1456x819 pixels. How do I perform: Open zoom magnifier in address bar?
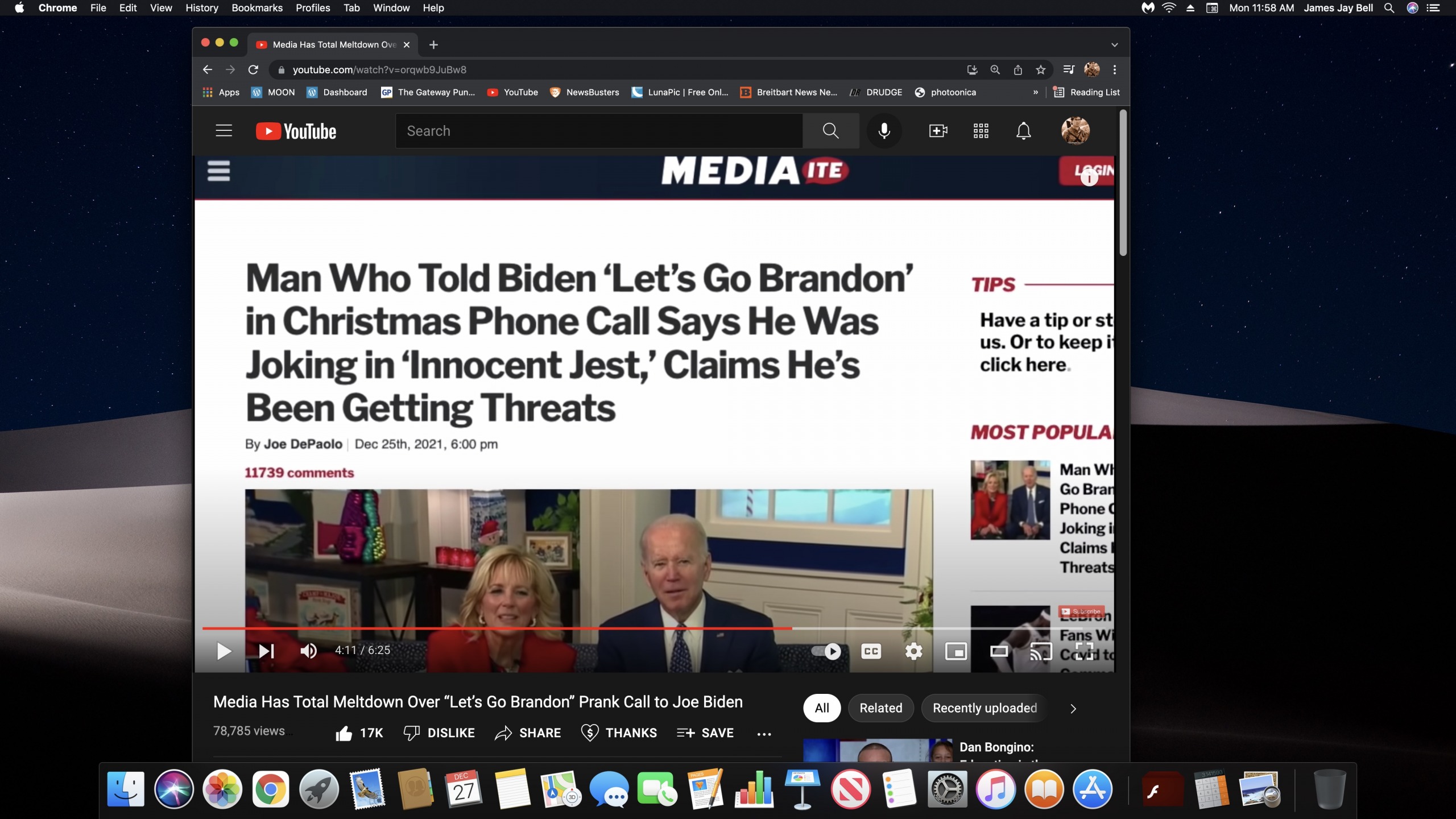[x=995, y=69]
